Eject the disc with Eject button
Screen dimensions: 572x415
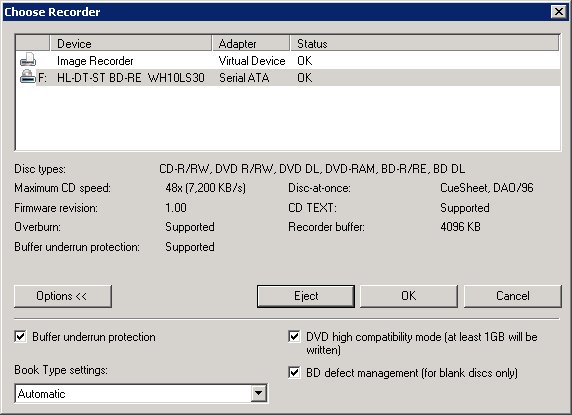tap(306, 296)
